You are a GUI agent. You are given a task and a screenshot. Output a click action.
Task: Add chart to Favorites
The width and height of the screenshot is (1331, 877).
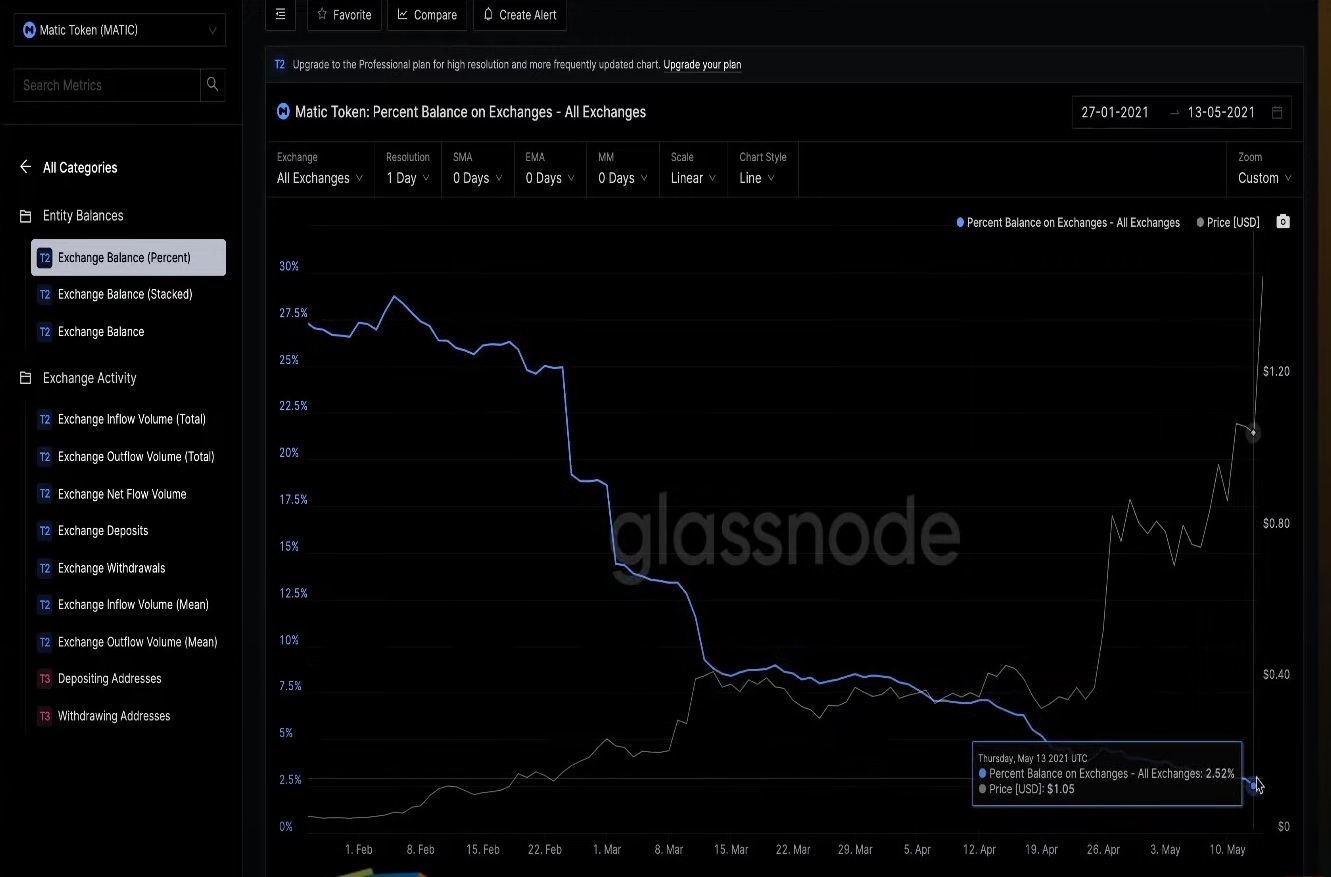click(x=344, y=15)
